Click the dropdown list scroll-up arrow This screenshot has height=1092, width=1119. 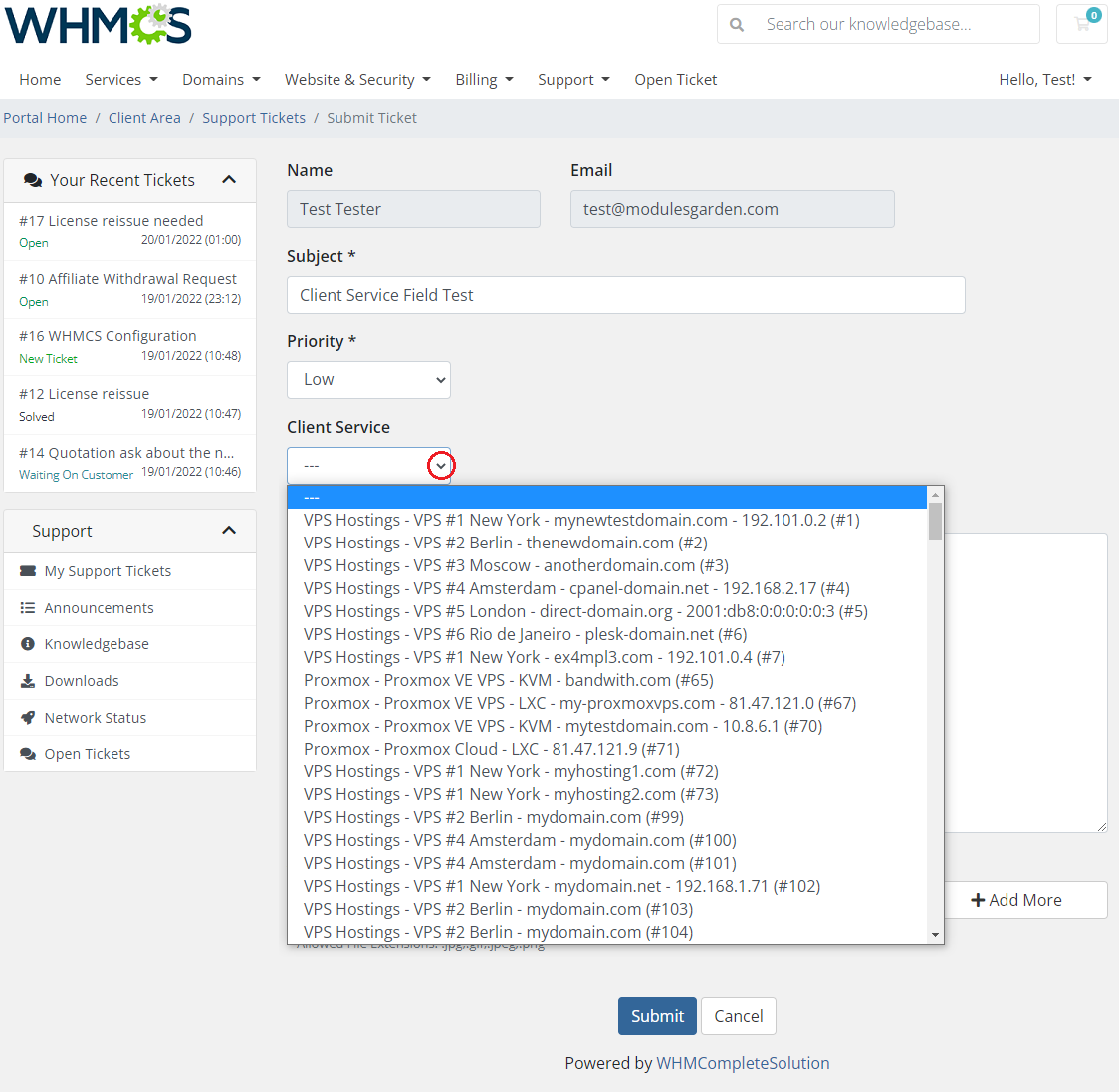click(x=935, y=495)
